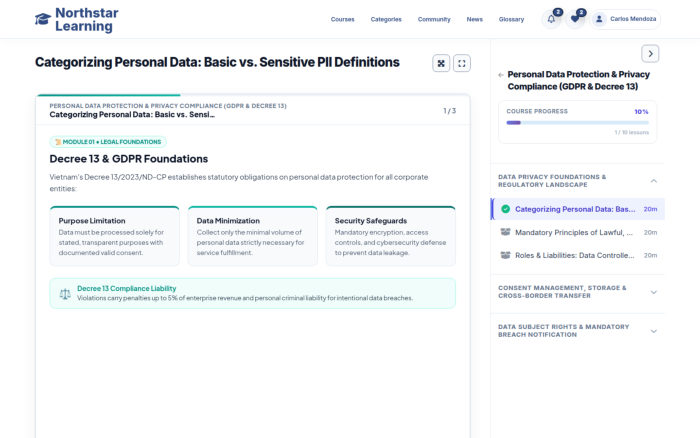Click the Security Safeguards card
This screenshot has height=438, width=700.
coord(391,236)
